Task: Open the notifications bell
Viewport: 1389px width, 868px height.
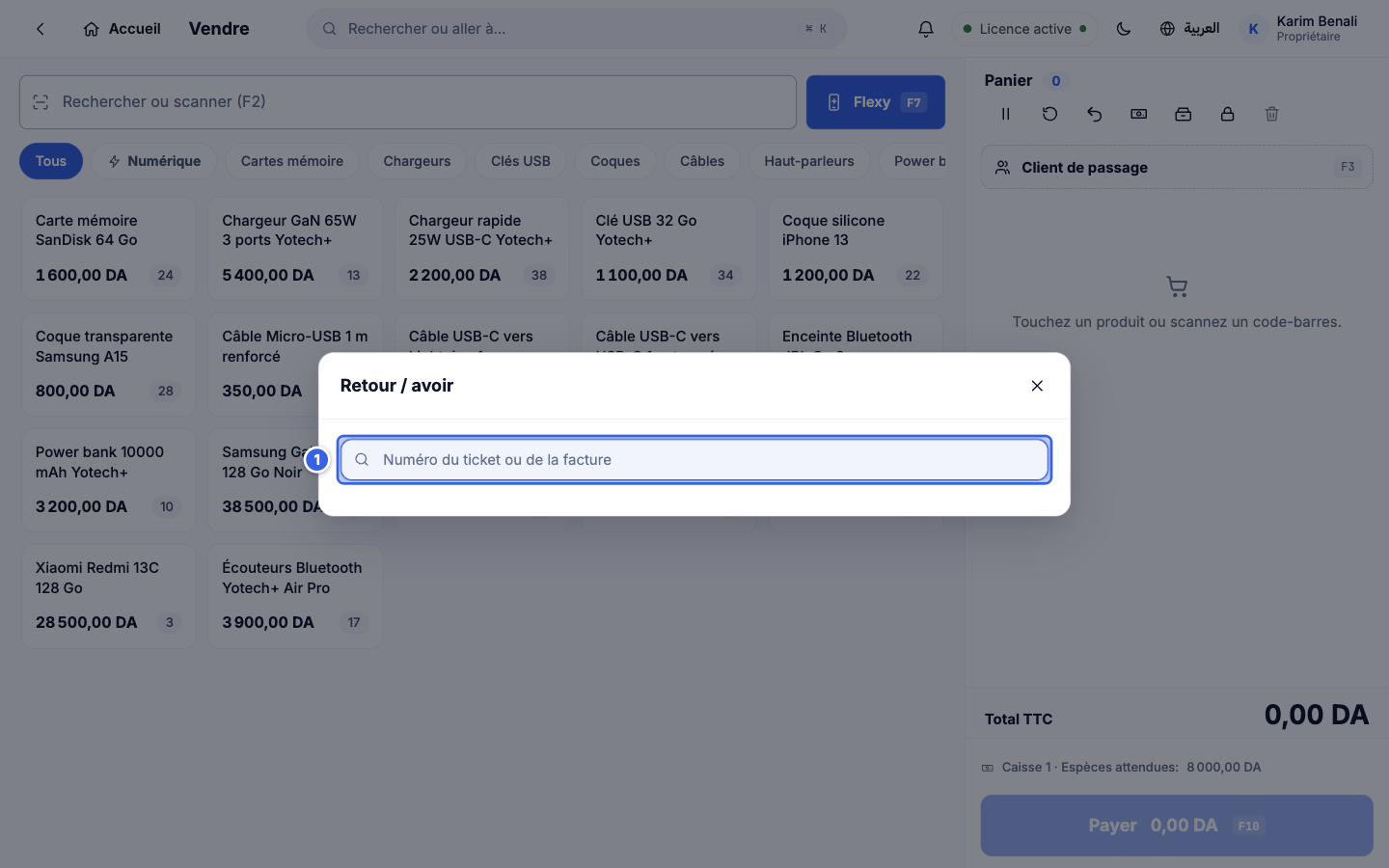Action: click(x=926, y=29)
